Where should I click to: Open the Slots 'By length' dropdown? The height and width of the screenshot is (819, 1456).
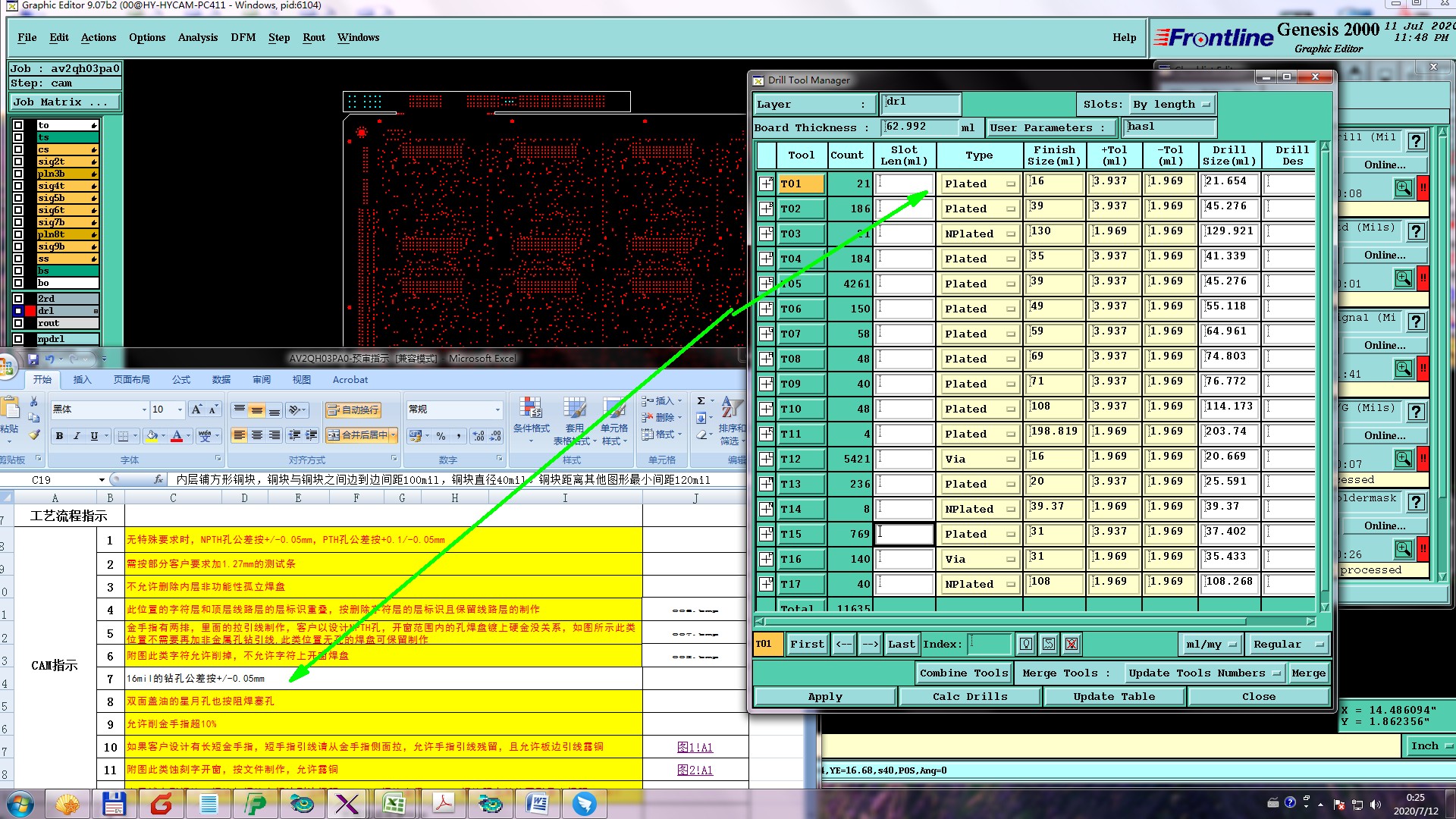[1171, 104]
